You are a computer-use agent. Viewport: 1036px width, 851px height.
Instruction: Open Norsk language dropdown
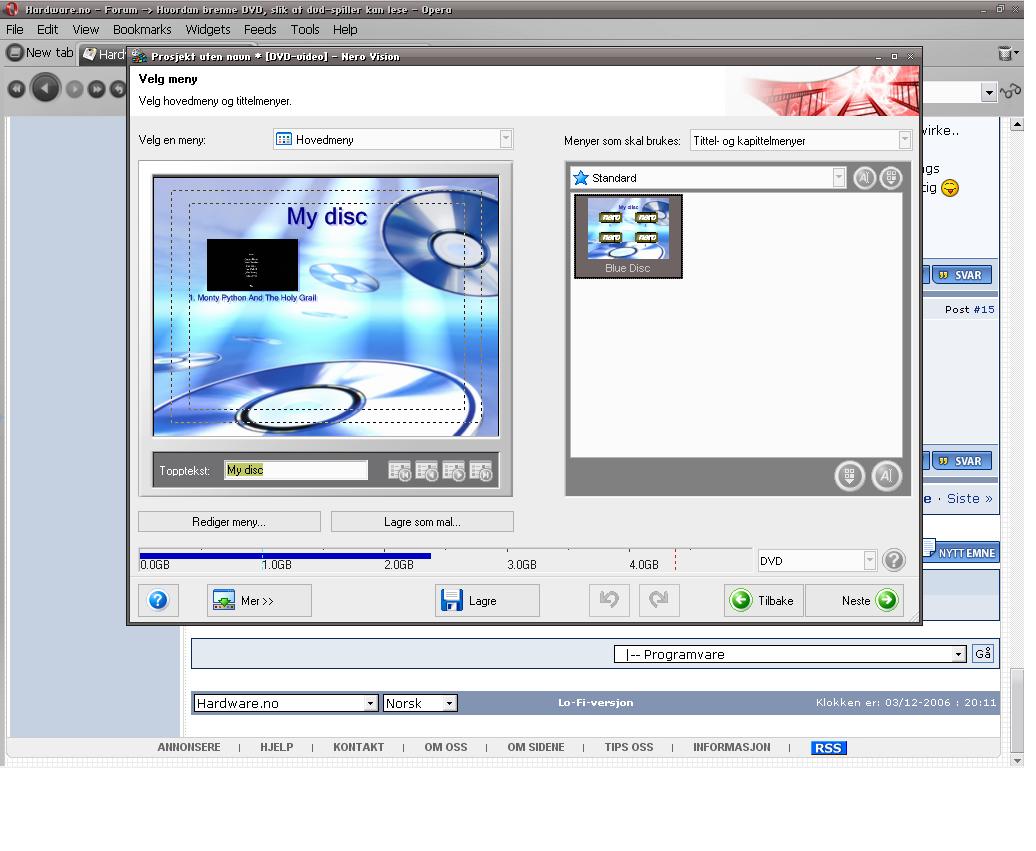(x=420, y=703)
